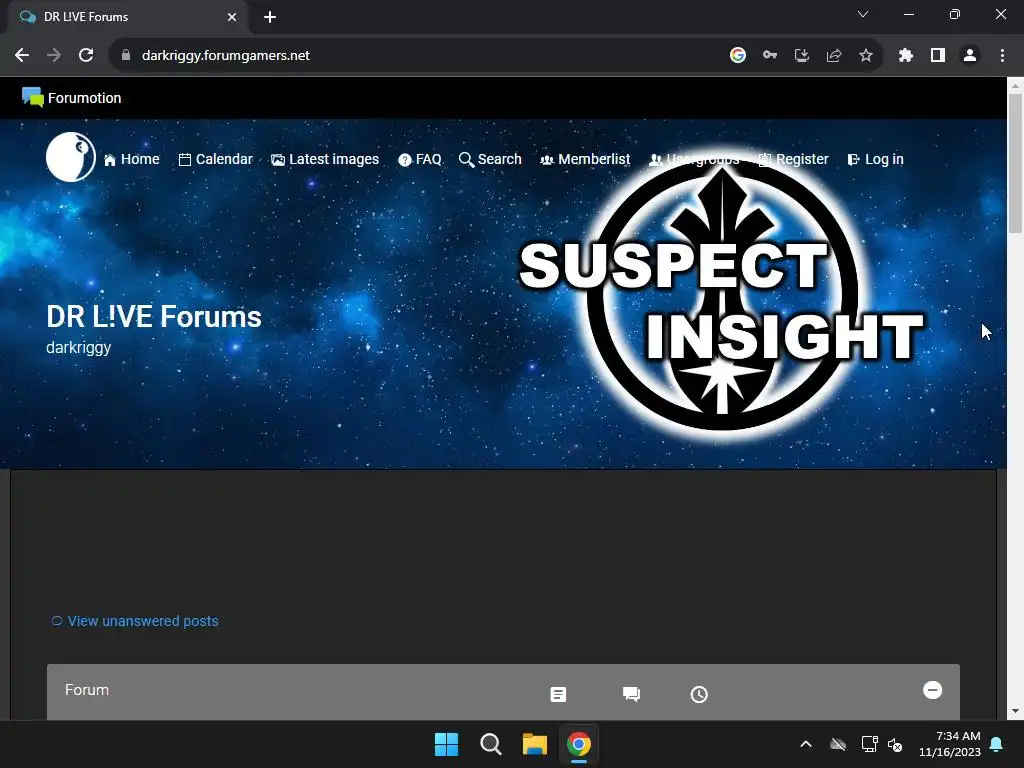Reload the page with refresh icon

[86, 56]
